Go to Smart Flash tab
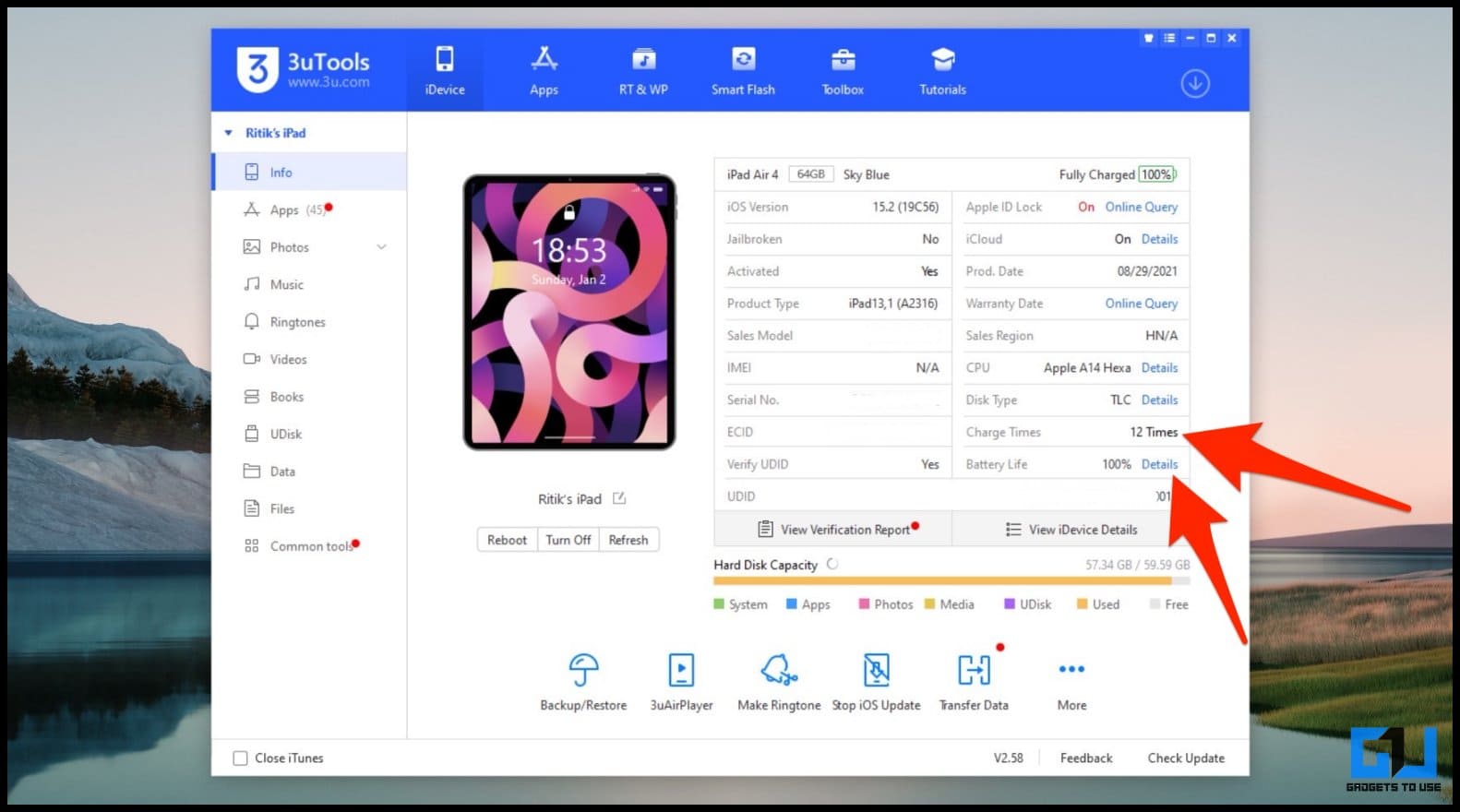 [x=743, y=71]
